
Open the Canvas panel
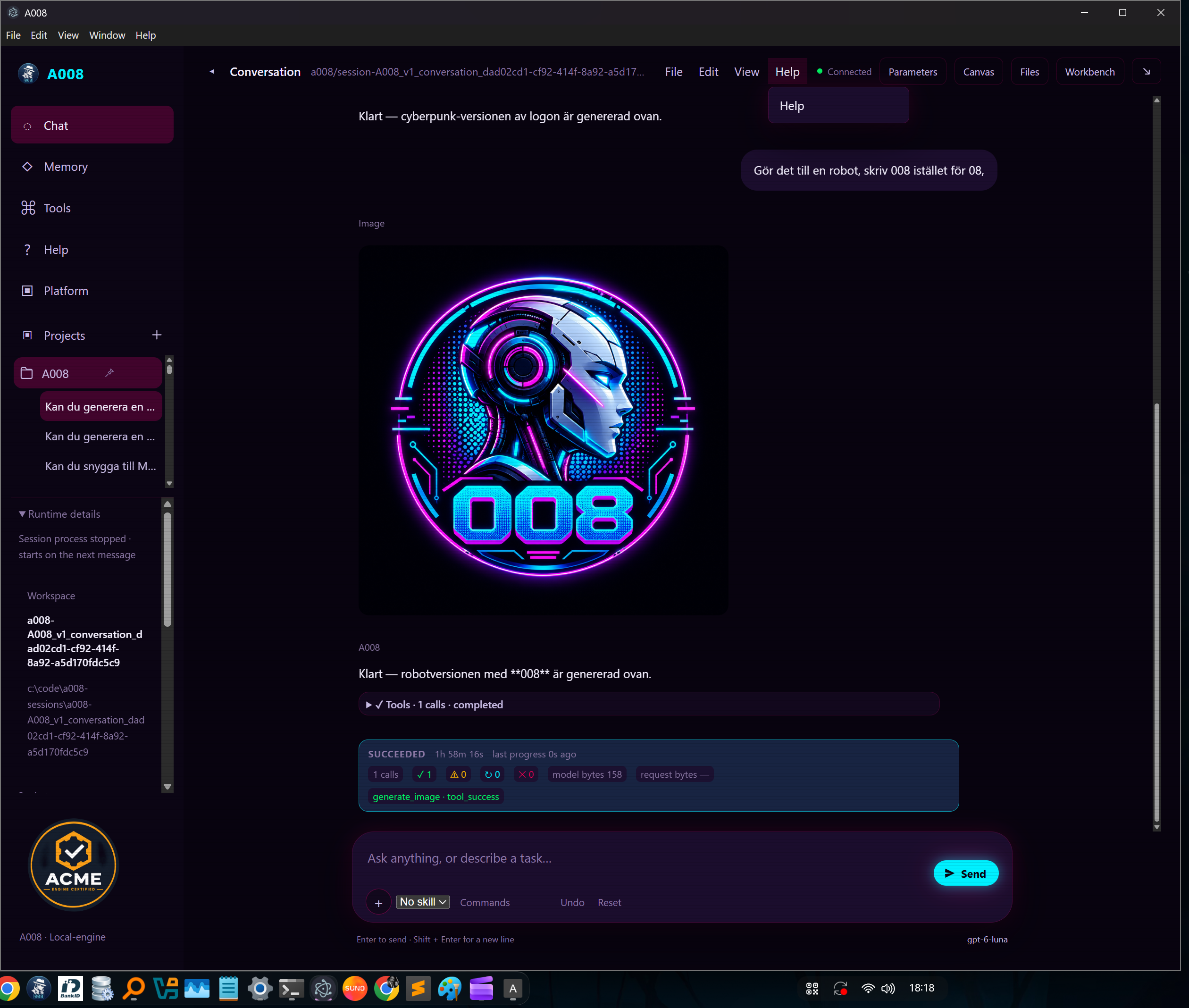pyautogui.click(x=978, y=71)
